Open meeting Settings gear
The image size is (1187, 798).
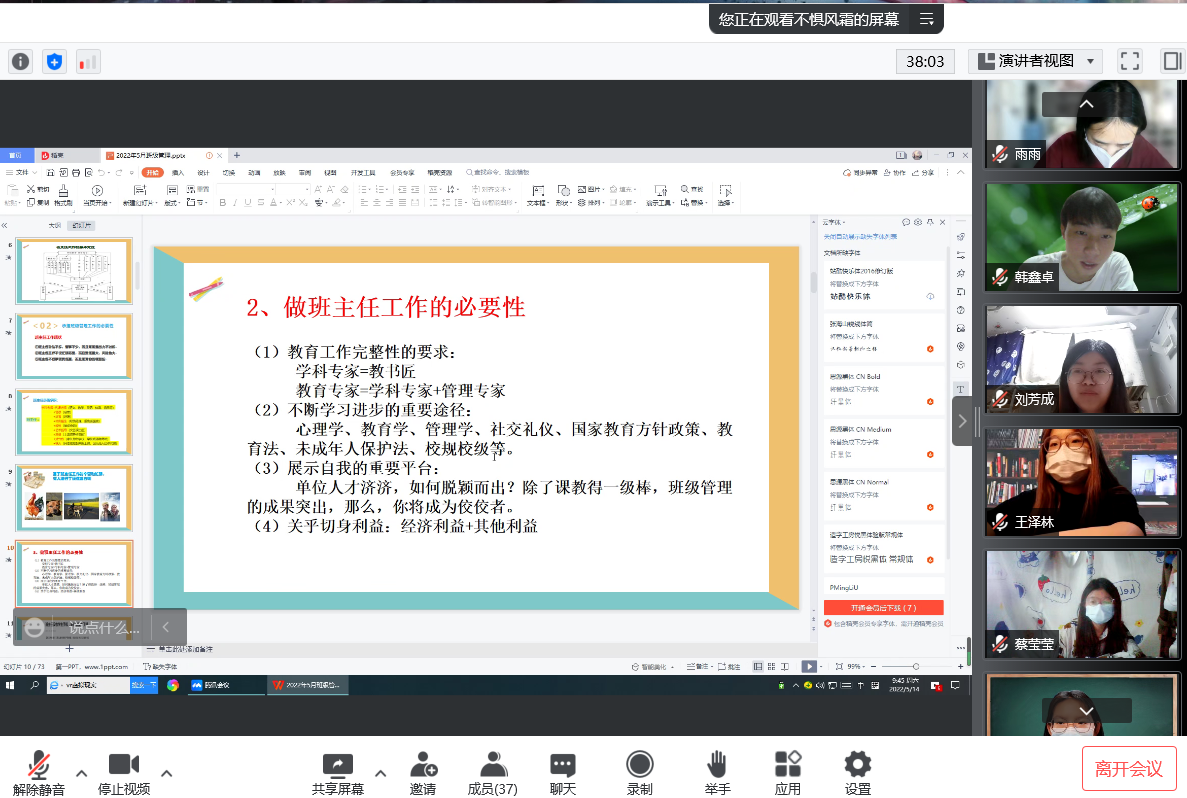pyautogui.click(x=857, y=773)
